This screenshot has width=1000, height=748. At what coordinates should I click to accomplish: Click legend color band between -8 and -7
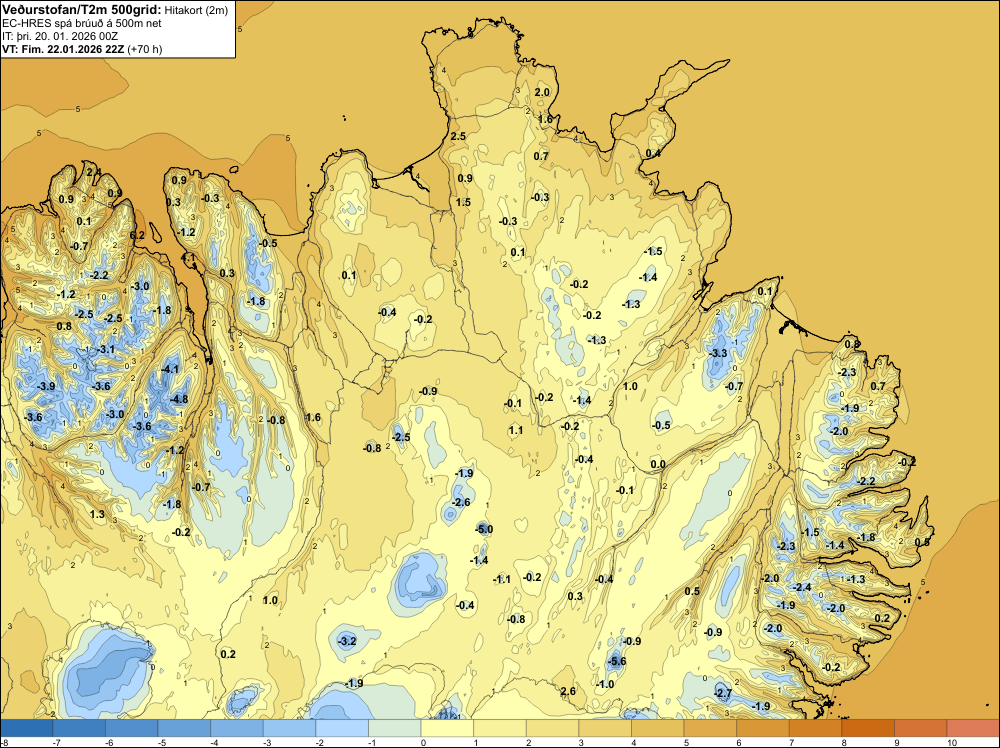pyautogui.click(x=27, y=728)
